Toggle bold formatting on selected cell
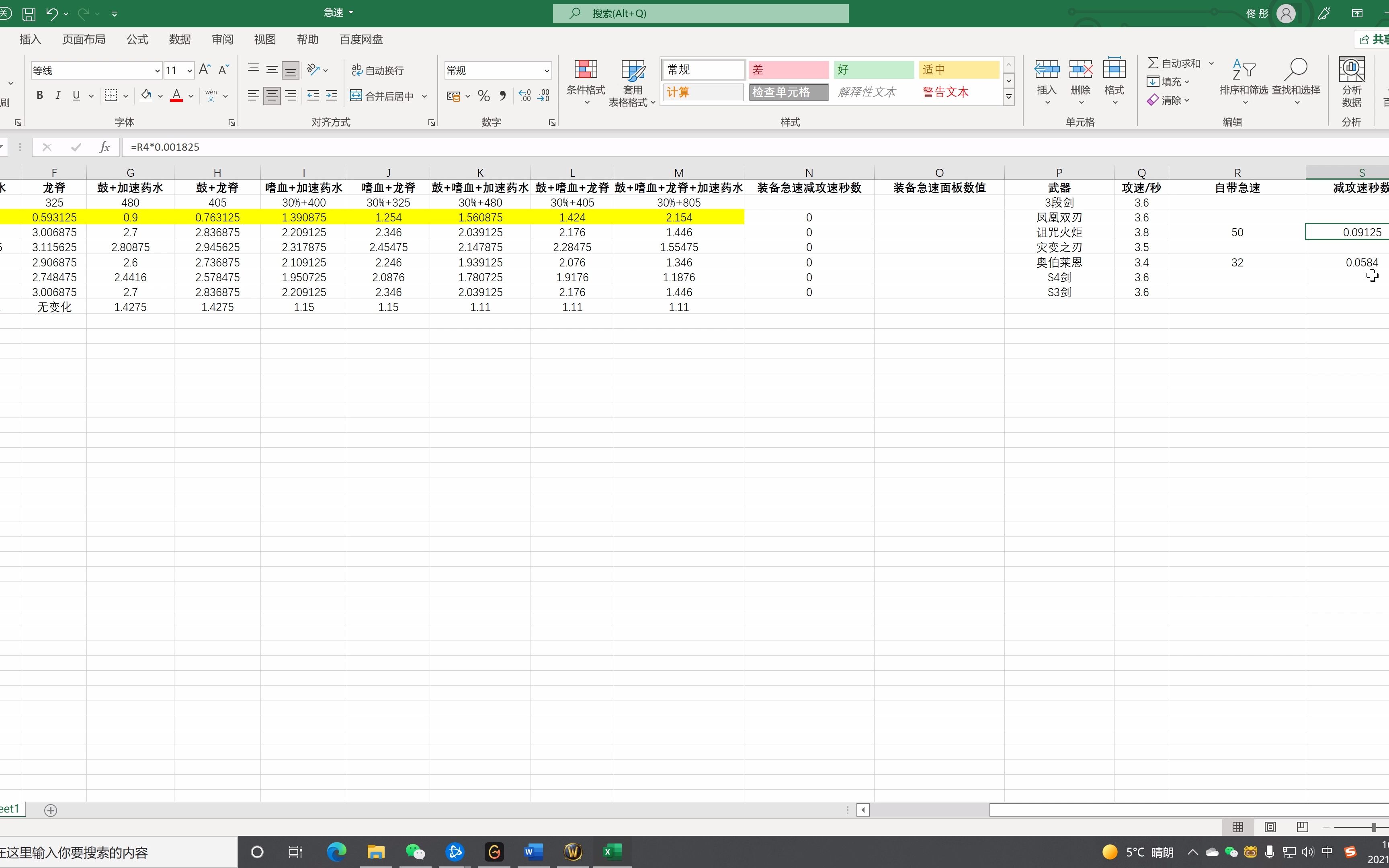Screen dimensions: 1389x868 click(x=39, y=94)
